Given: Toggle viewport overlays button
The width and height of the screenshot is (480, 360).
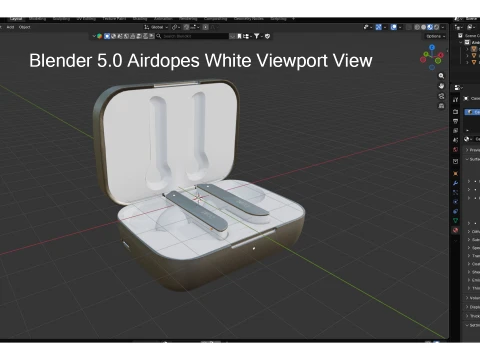Looking at the screenshot, I should [x=394, y=27].
